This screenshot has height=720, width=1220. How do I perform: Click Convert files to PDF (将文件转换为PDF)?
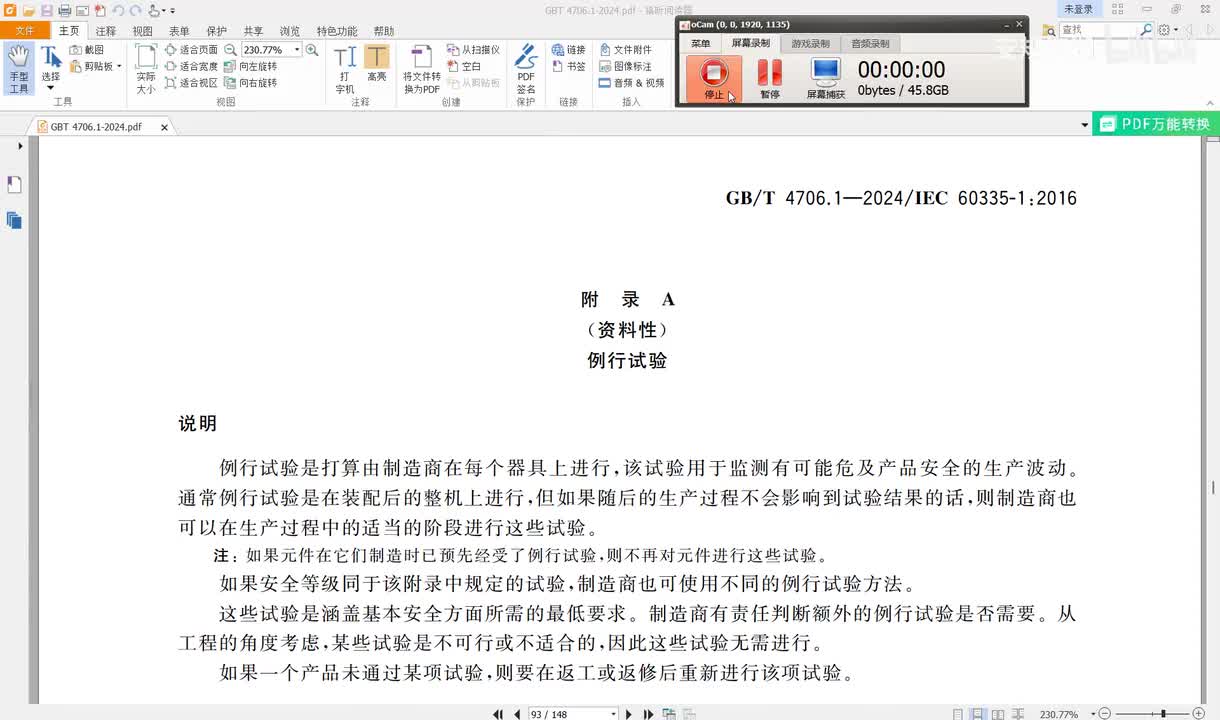(x=421, y=69)
